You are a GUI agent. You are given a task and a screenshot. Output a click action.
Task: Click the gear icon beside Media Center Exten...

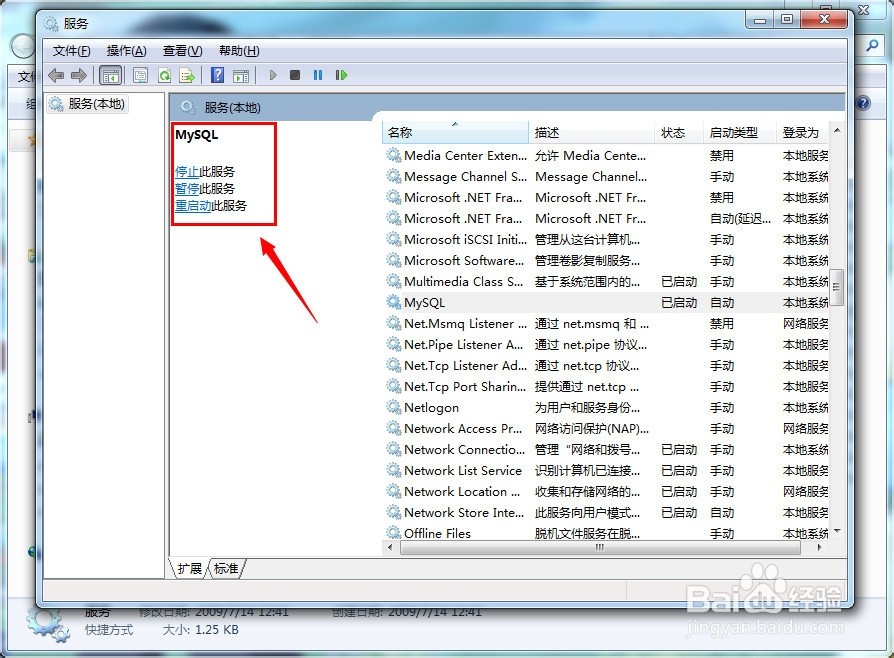coord(394,155)
